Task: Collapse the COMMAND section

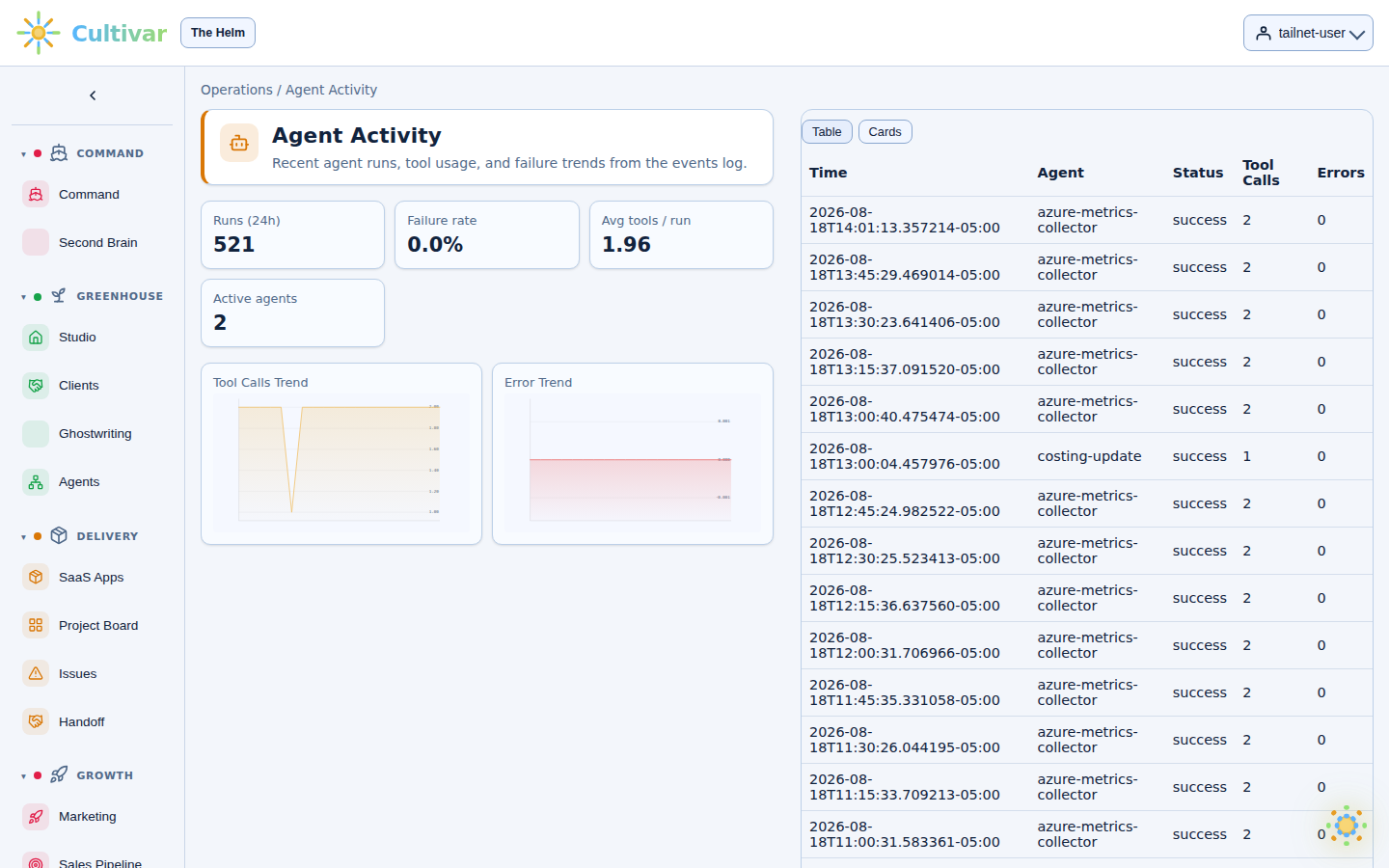Action: [23, 153]
